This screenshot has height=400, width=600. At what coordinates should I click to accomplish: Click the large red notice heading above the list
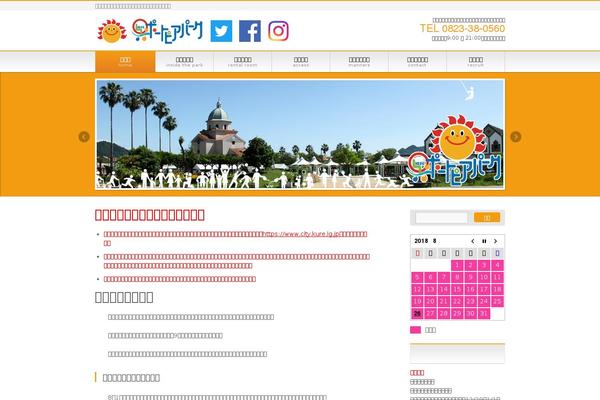[x=150, y=215]
